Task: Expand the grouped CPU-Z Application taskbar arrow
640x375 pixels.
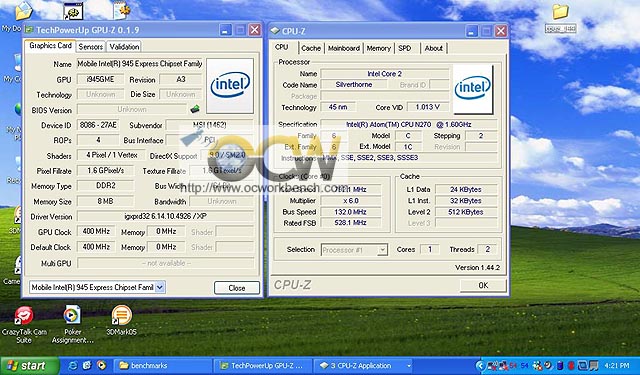Action: (409, 366)
